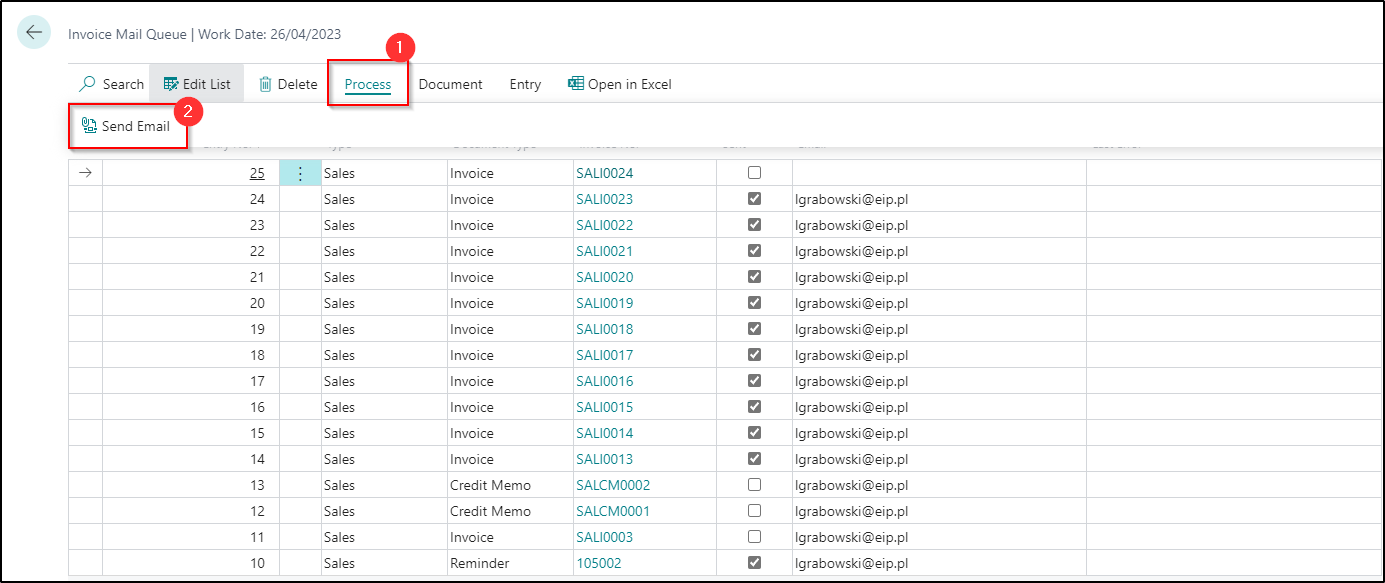
Task: Toggle Sent checkbox for SALI0023
Action: [755, 199]
